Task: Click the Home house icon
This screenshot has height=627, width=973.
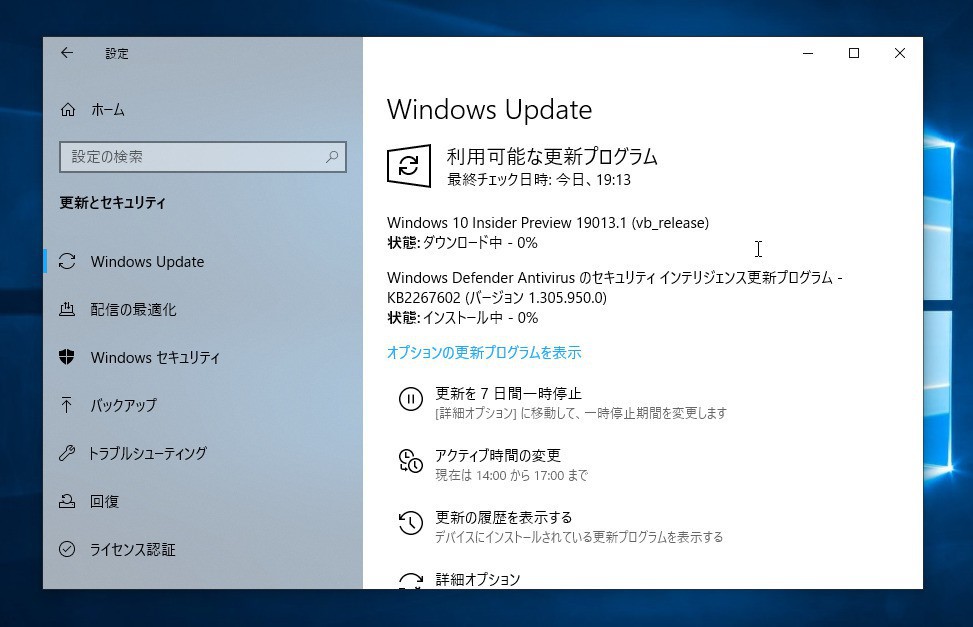Action: pyautogui.click(x=68, y=110)
